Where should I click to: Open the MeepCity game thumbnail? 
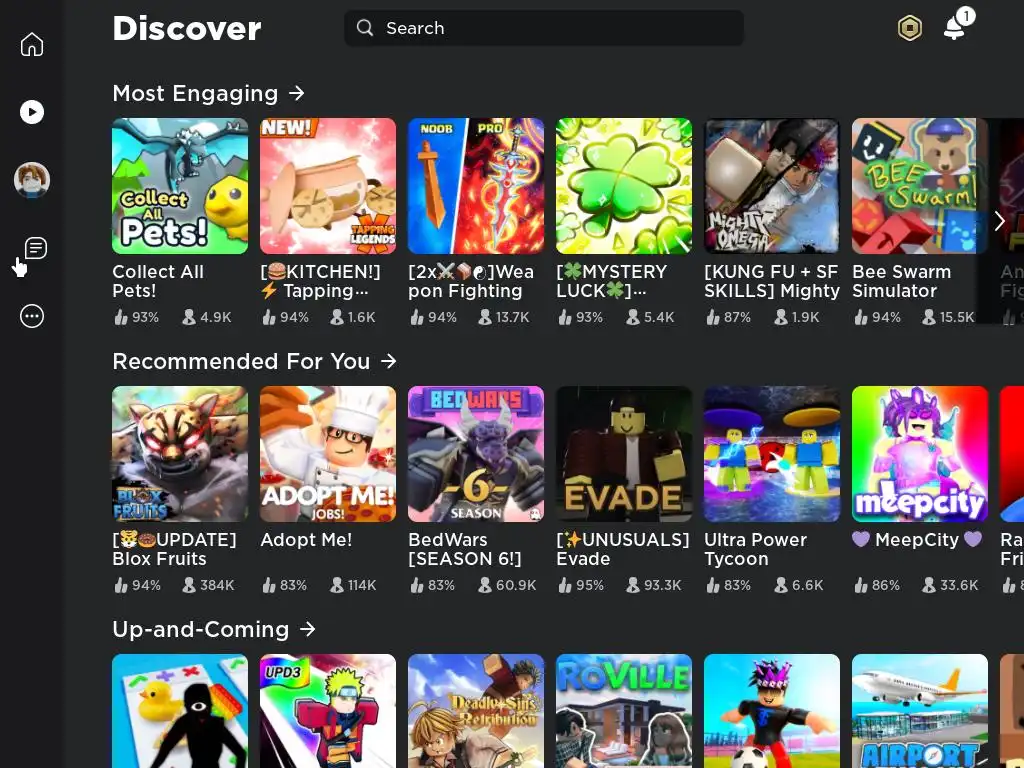[920, 454]
